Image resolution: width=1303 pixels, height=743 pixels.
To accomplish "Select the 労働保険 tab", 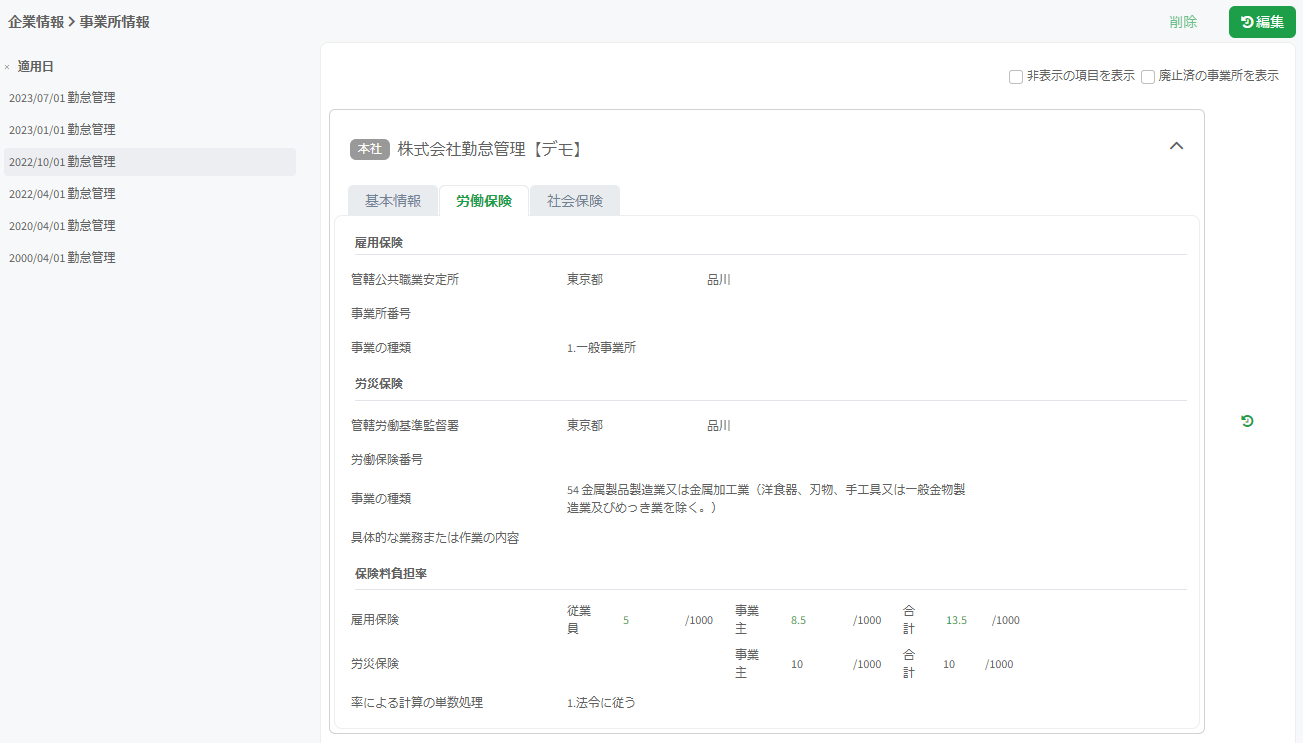I will pos(484,200).
